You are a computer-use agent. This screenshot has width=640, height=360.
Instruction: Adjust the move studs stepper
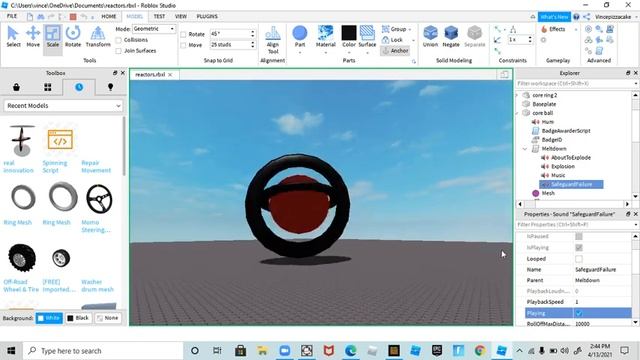pyautogui.click(x=252, y=44)
